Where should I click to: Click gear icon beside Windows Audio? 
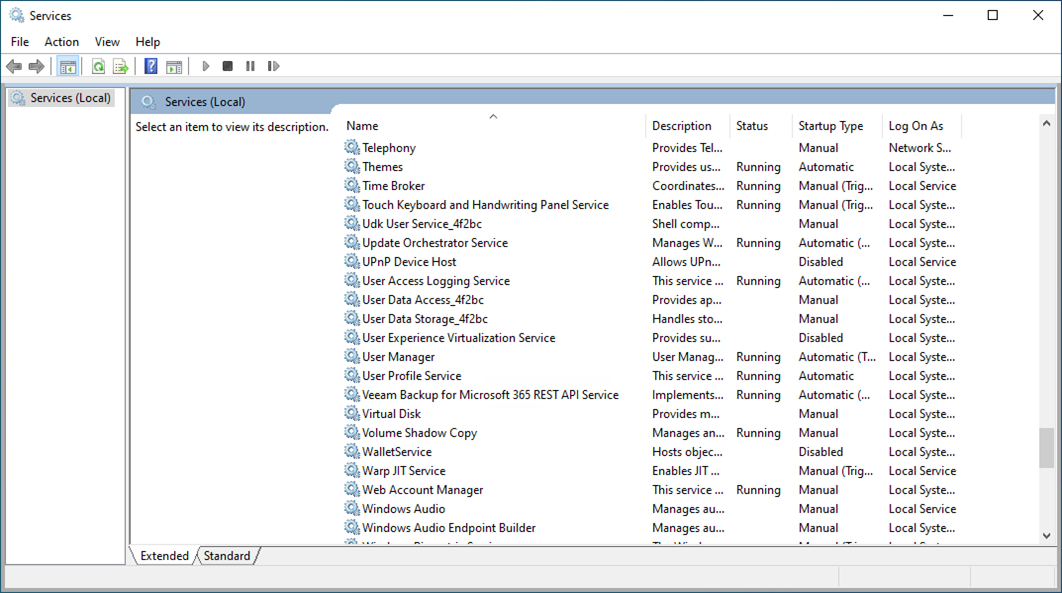click(352, 508)
